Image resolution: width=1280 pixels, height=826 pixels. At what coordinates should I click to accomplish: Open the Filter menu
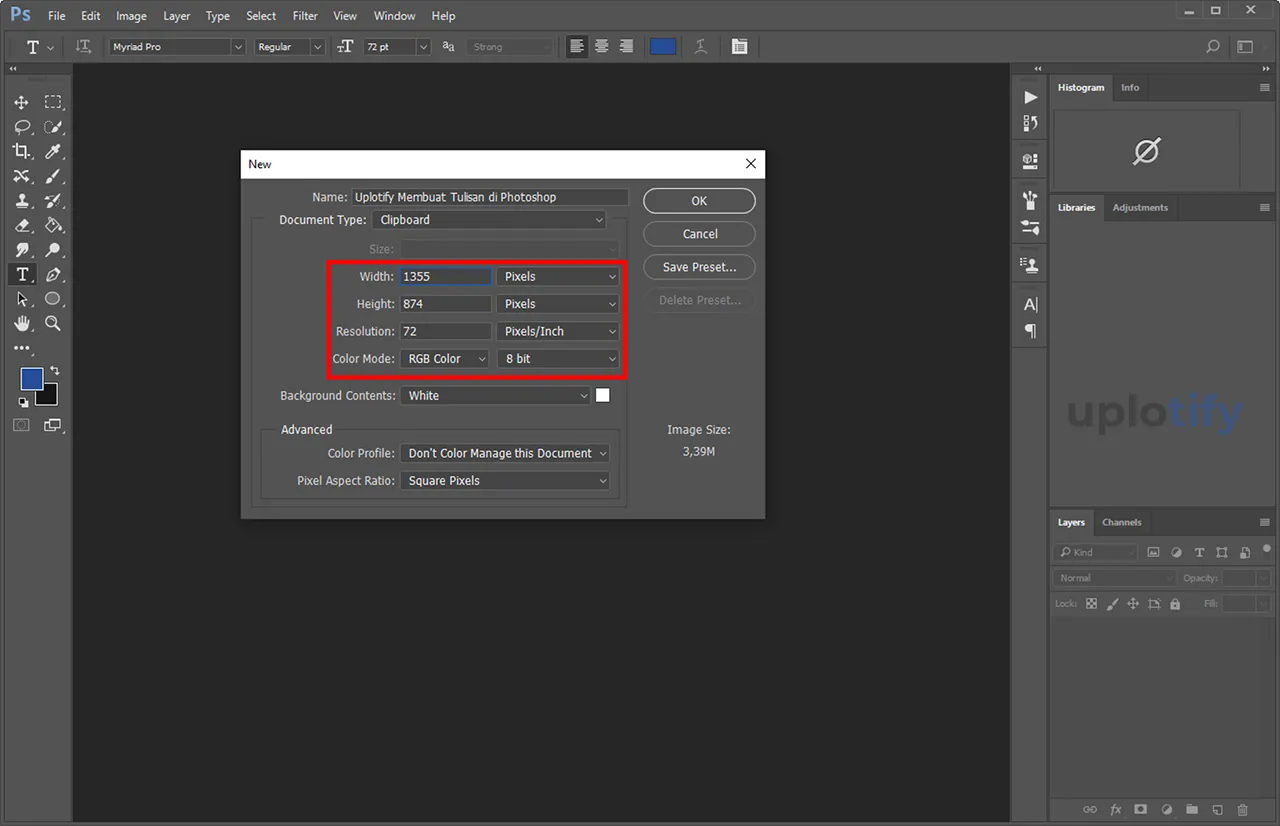tap(304, 16)
